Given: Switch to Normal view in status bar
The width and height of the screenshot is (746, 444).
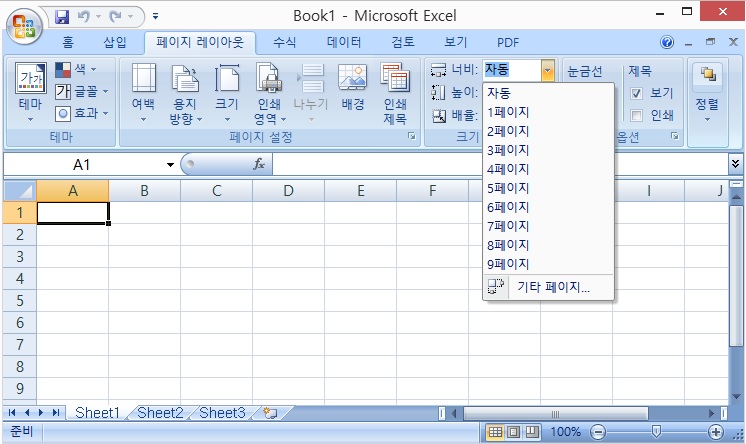Looking at the screenshot, I should click(x=495, y=432).
